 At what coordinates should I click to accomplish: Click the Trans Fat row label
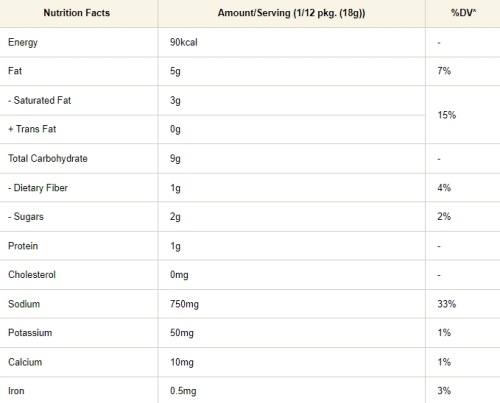tap(32, 129)
